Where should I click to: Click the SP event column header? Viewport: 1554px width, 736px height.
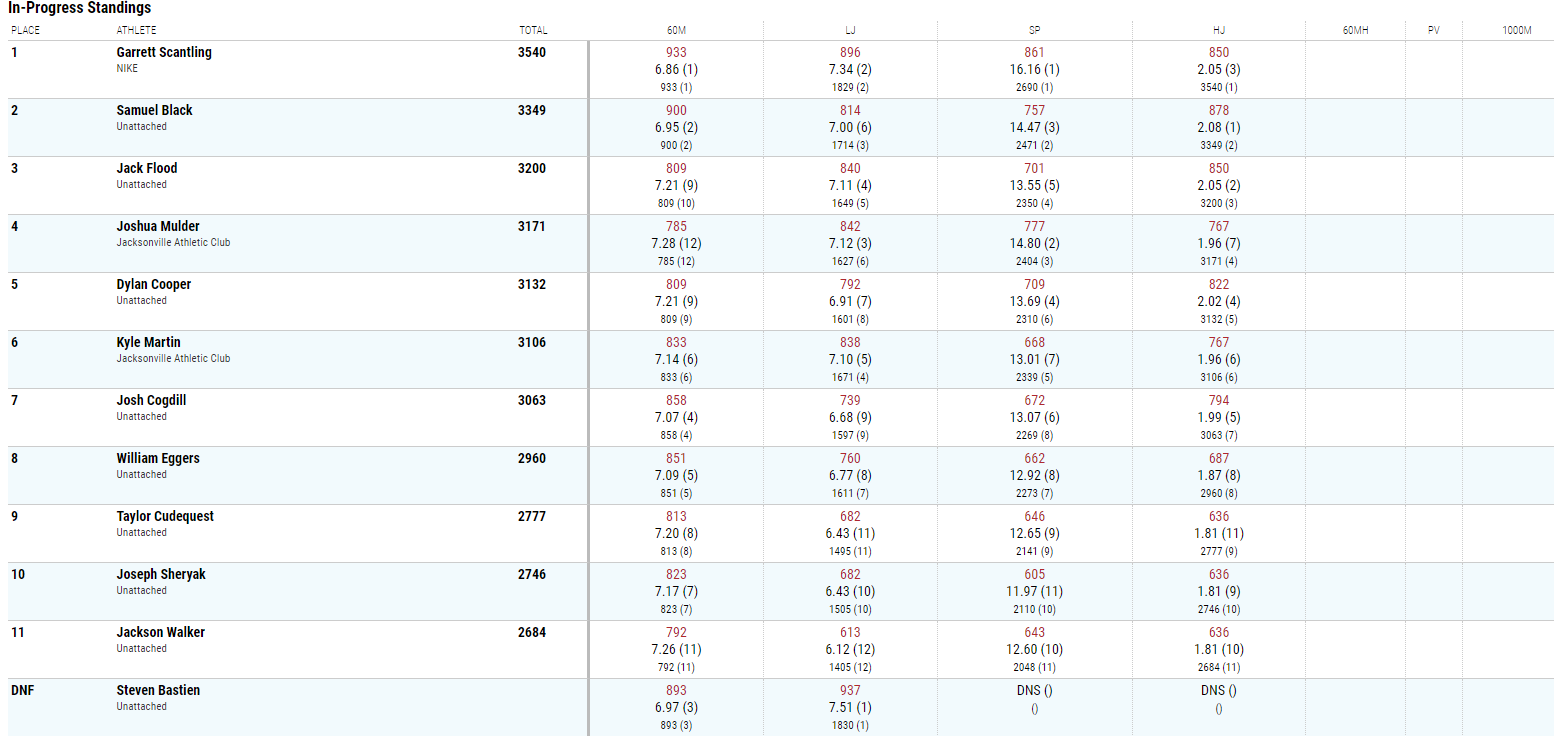1034,31
